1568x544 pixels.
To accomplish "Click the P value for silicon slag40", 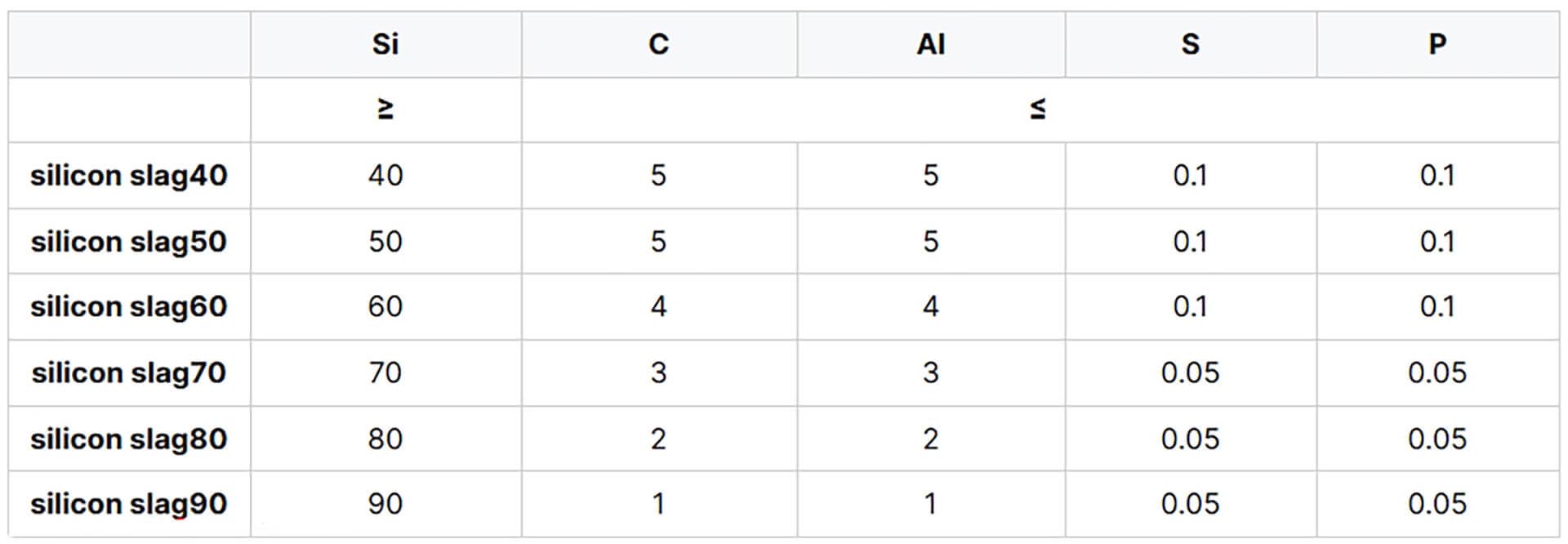I will 1437,176.
